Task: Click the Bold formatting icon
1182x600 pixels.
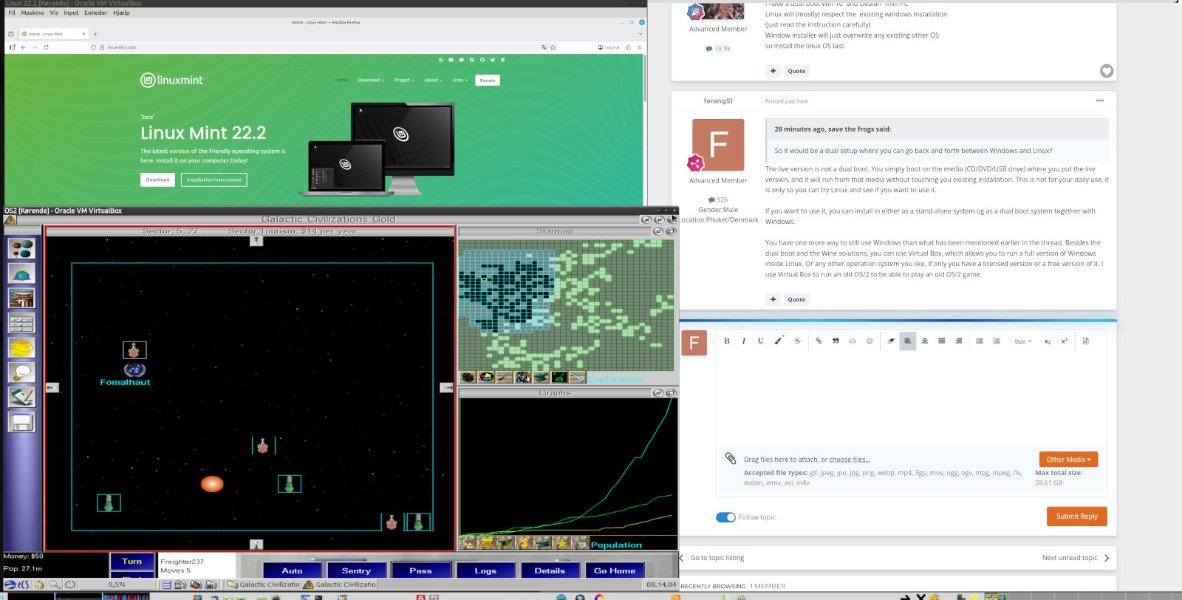Action: pos(727,341)
